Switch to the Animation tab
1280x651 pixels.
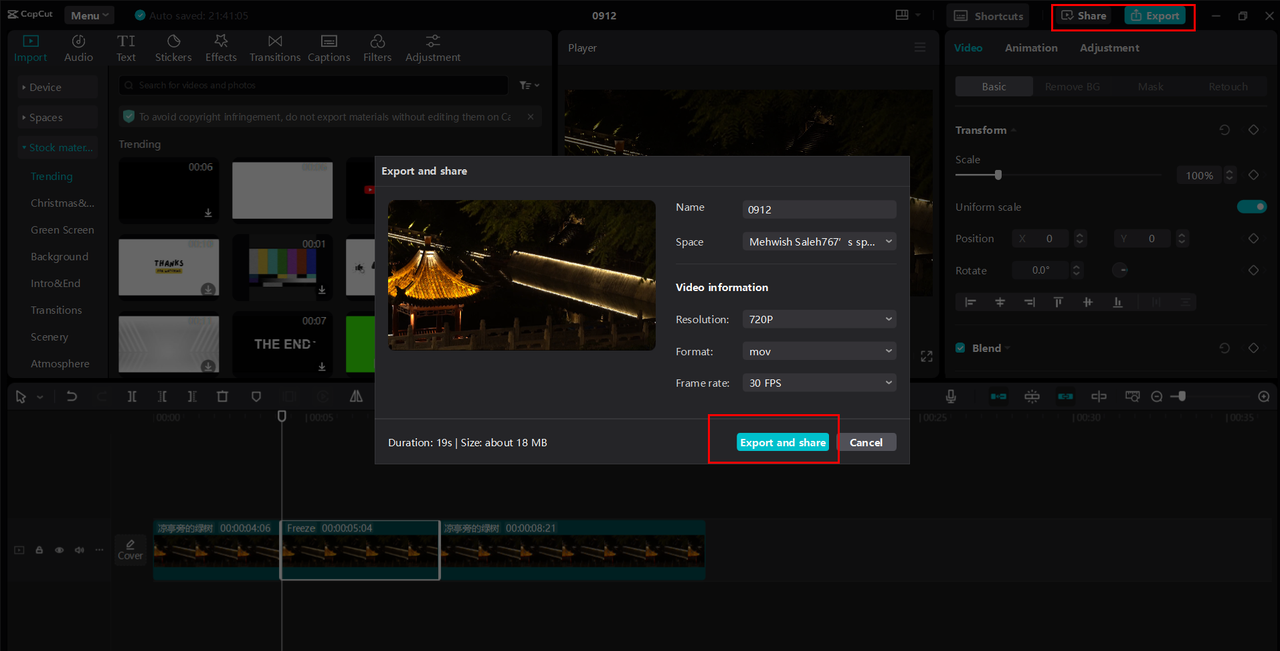pos(1031,48)
